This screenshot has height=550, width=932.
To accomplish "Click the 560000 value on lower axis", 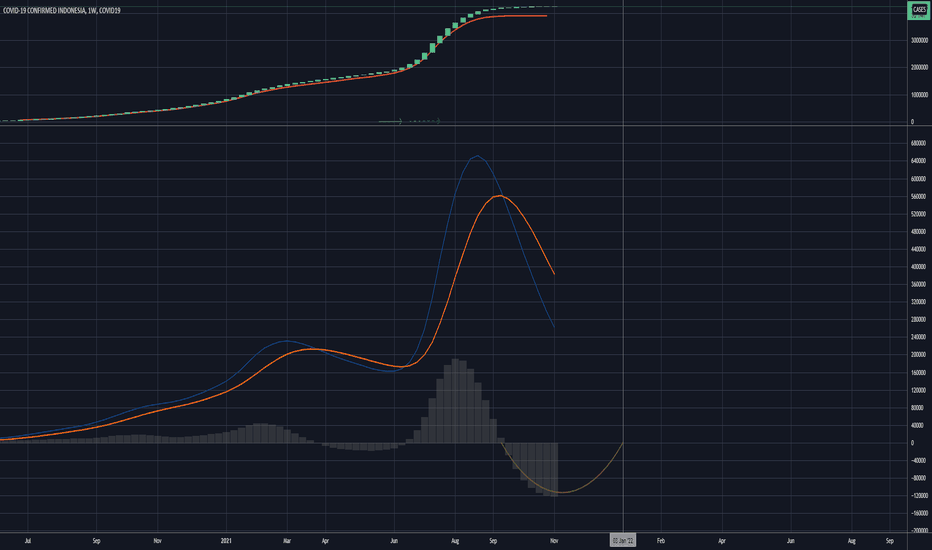I will pyautogui.click(x=918, y=196).
